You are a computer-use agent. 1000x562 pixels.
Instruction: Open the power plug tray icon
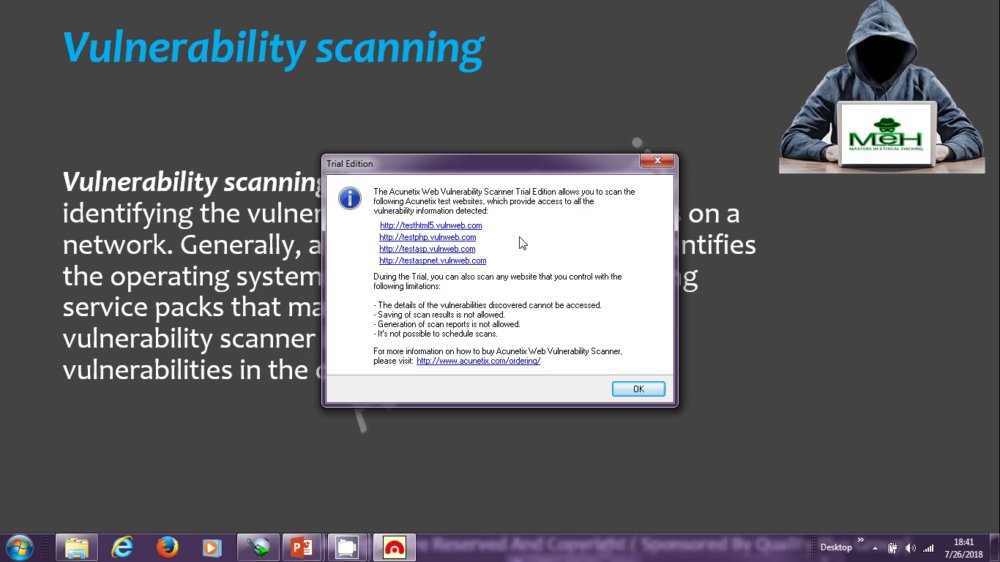tap(892, 548)
